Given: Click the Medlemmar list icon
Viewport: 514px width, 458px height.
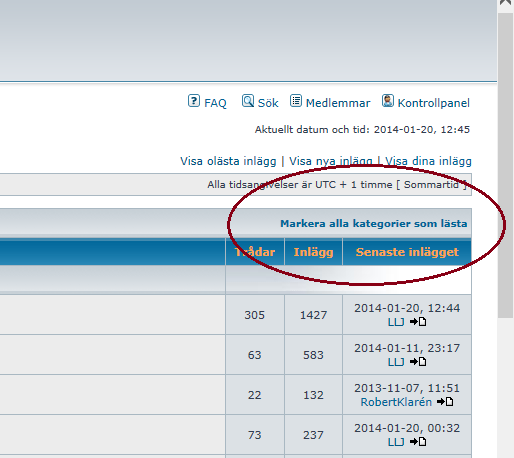Looking at the screenshot, I should point(296,101).
